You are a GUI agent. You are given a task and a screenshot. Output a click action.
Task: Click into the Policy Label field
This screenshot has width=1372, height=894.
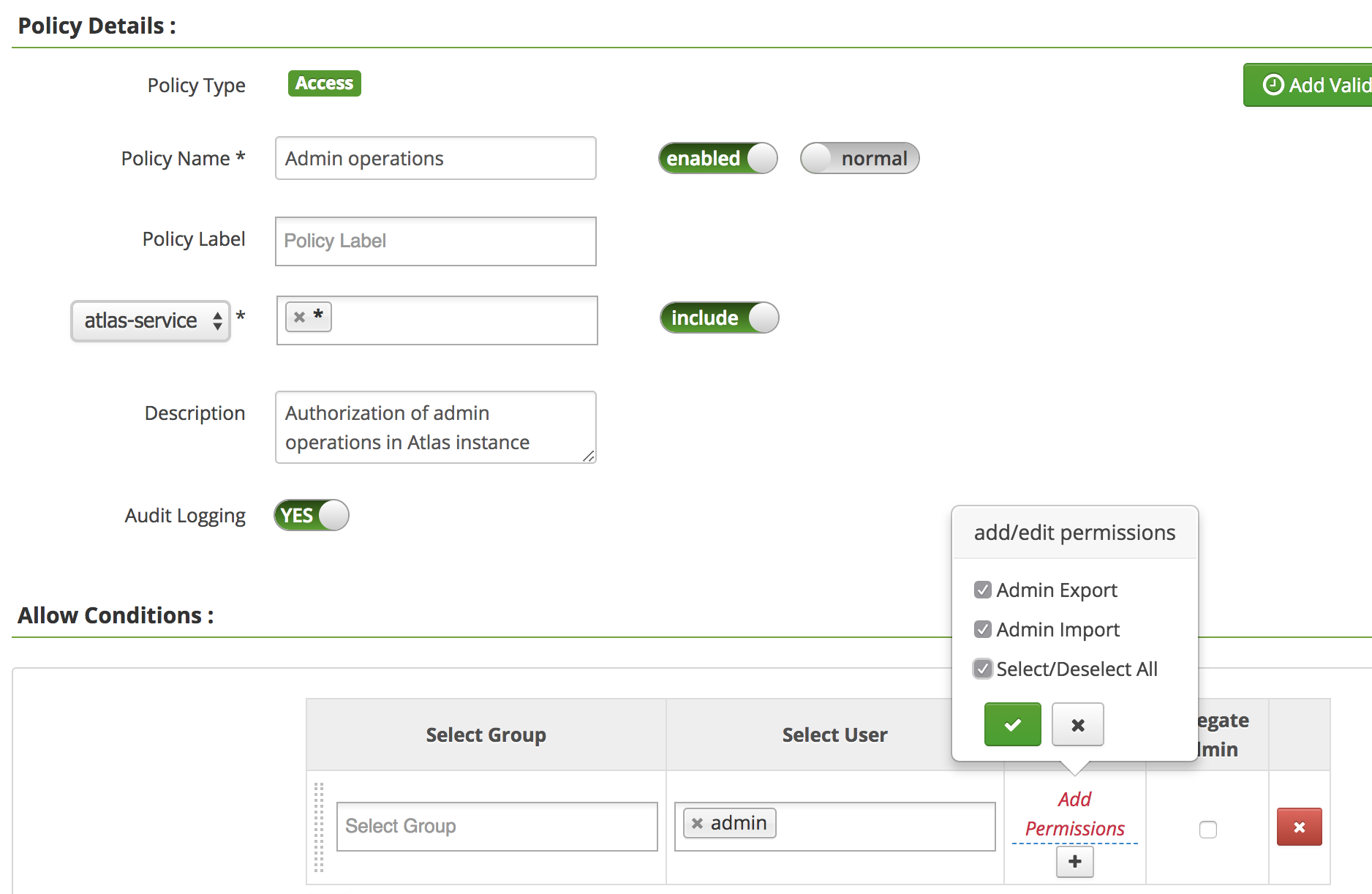(435, 241)
